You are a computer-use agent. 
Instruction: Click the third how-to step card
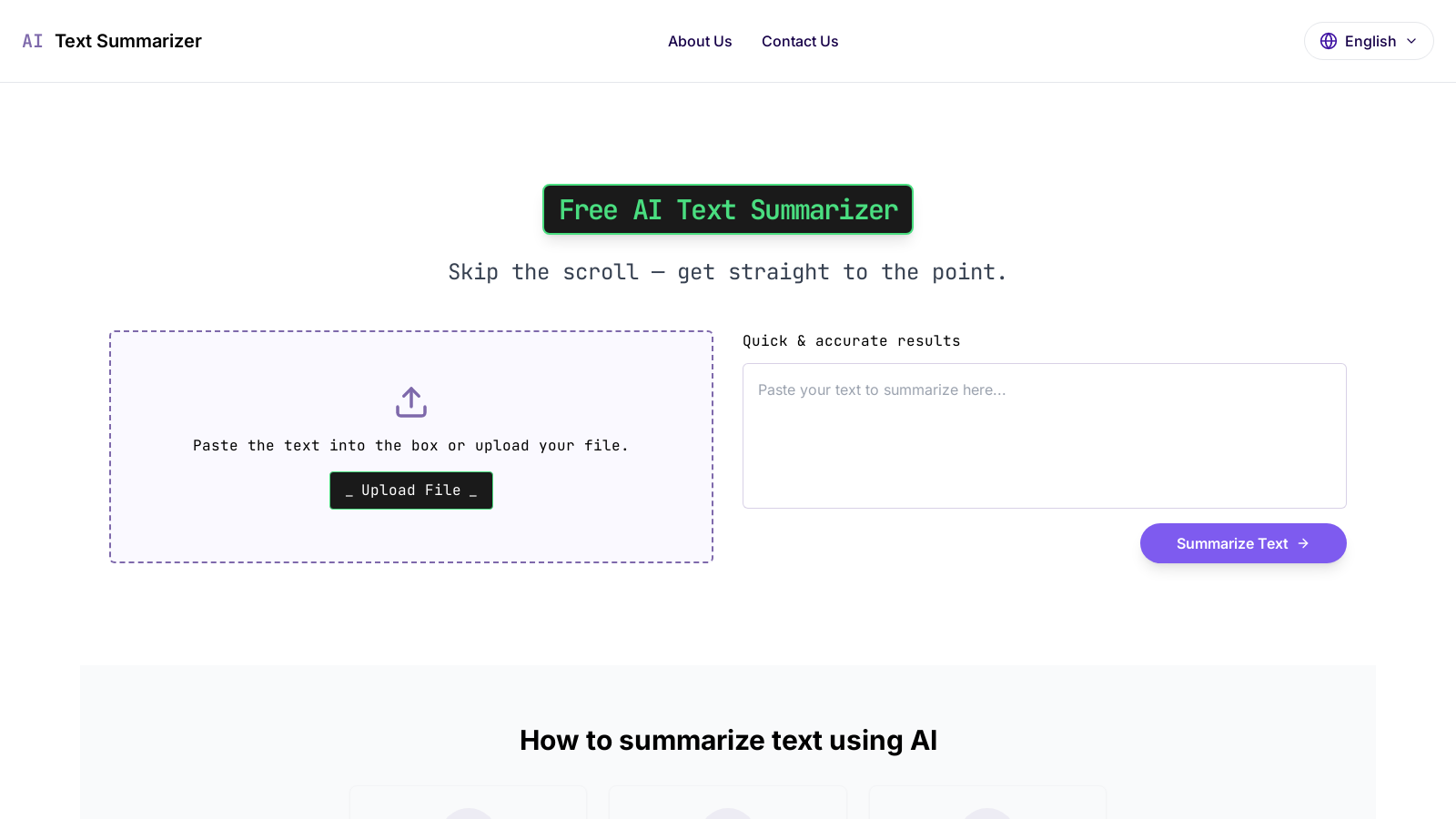(987, 805)
